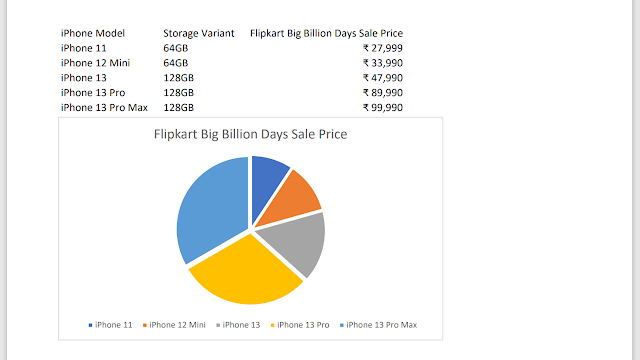Click the iPhone 13 Pro Max row label
The height and width of the screenshot is (360, 640).
pyautogui.click(x=104, y=108)
